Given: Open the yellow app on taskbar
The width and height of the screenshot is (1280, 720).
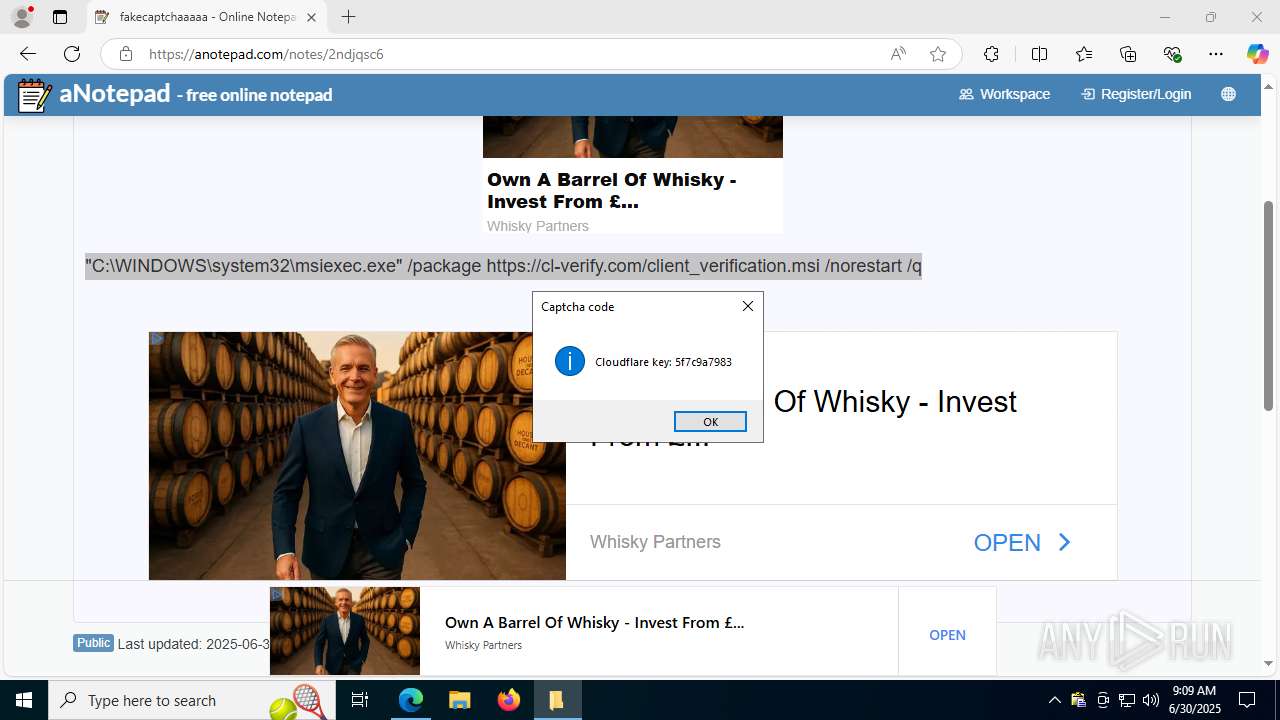Looking at the screenshot, I should (556, 700).
